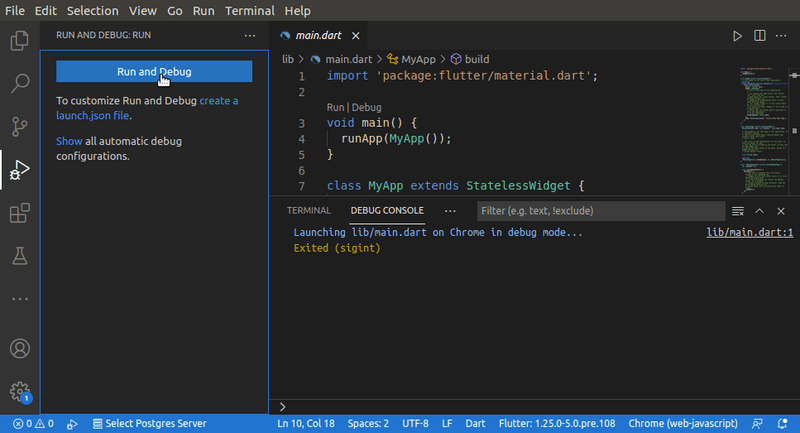
Task: Open the Explorer view in activity bar
Action: (x=19, y=41)
